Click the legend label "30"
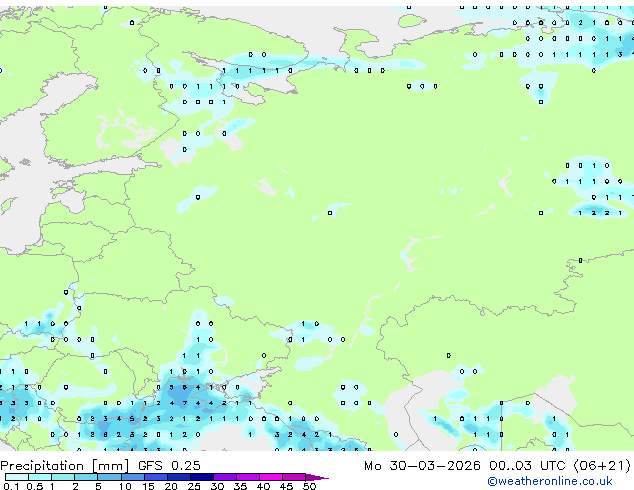Viewport: 634px width, 490px height. [217, 486]
